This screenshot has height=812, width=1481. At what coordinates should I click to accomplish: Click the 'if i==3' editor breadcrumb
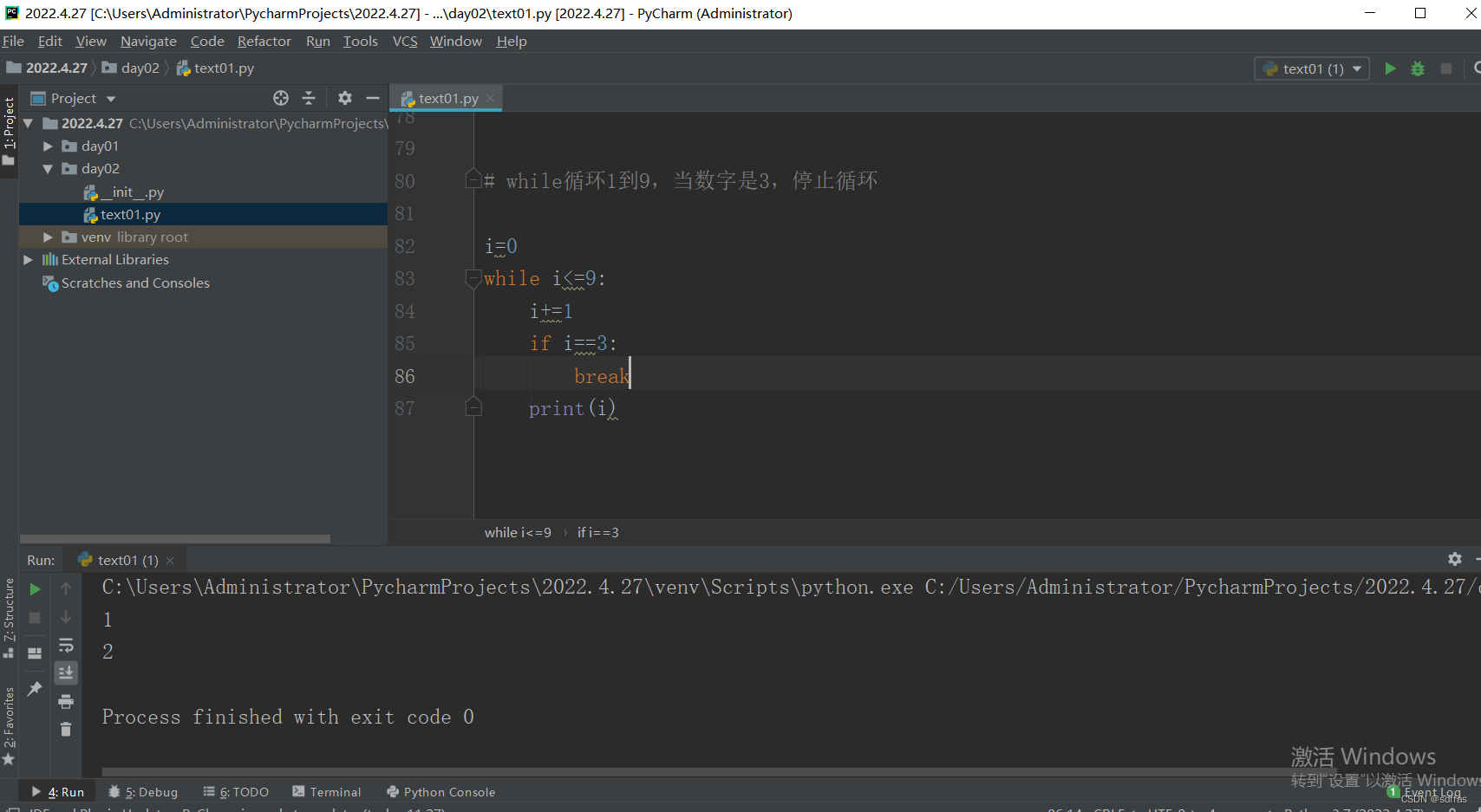coord(598,532)
